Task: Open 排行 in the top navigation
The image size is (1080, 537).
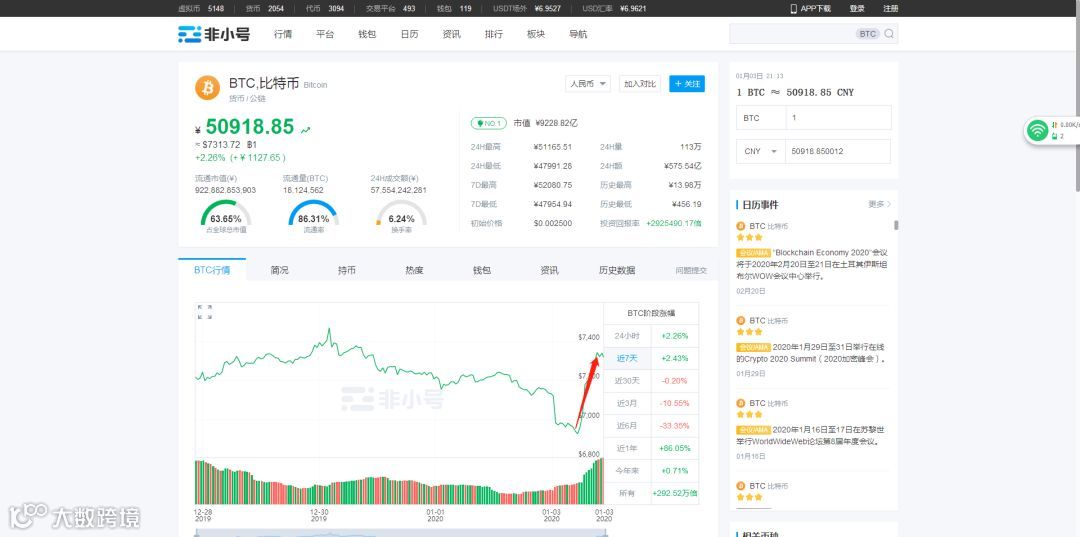Action: click(x=494, y=34)
